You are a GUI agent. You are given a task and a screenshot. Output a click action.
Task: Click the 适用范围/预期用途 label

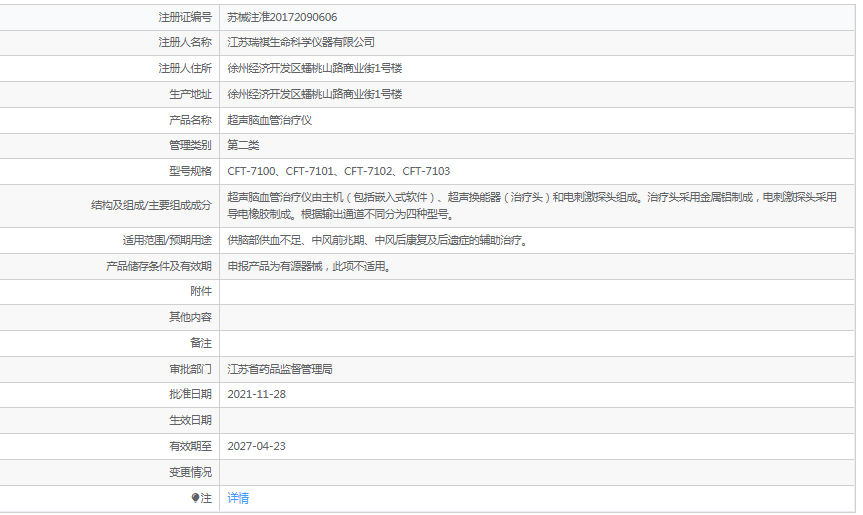coord(167,240)
